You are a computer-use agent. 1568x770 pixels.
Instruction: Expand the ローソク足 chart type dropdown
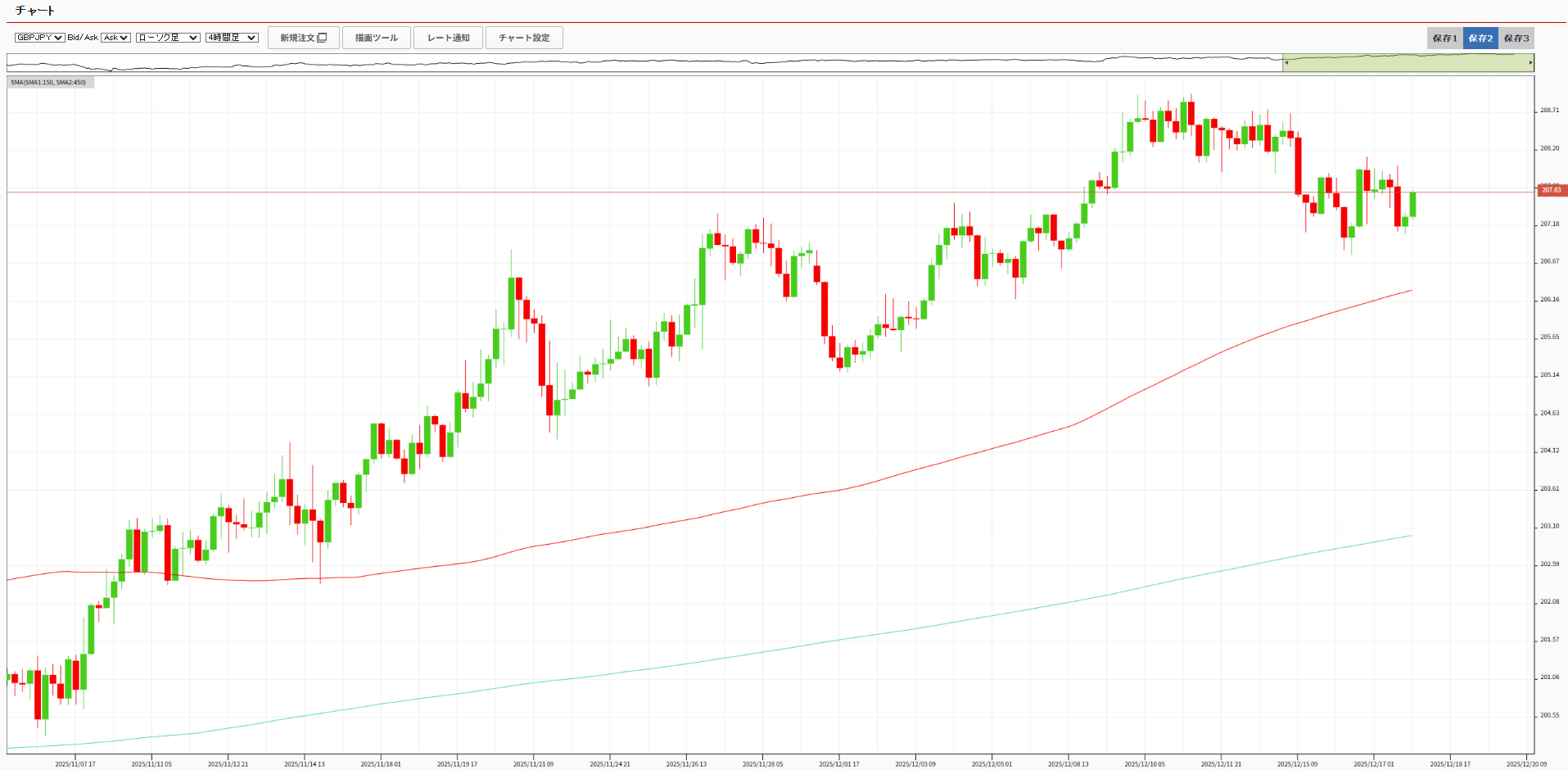[x=168, y=38]
